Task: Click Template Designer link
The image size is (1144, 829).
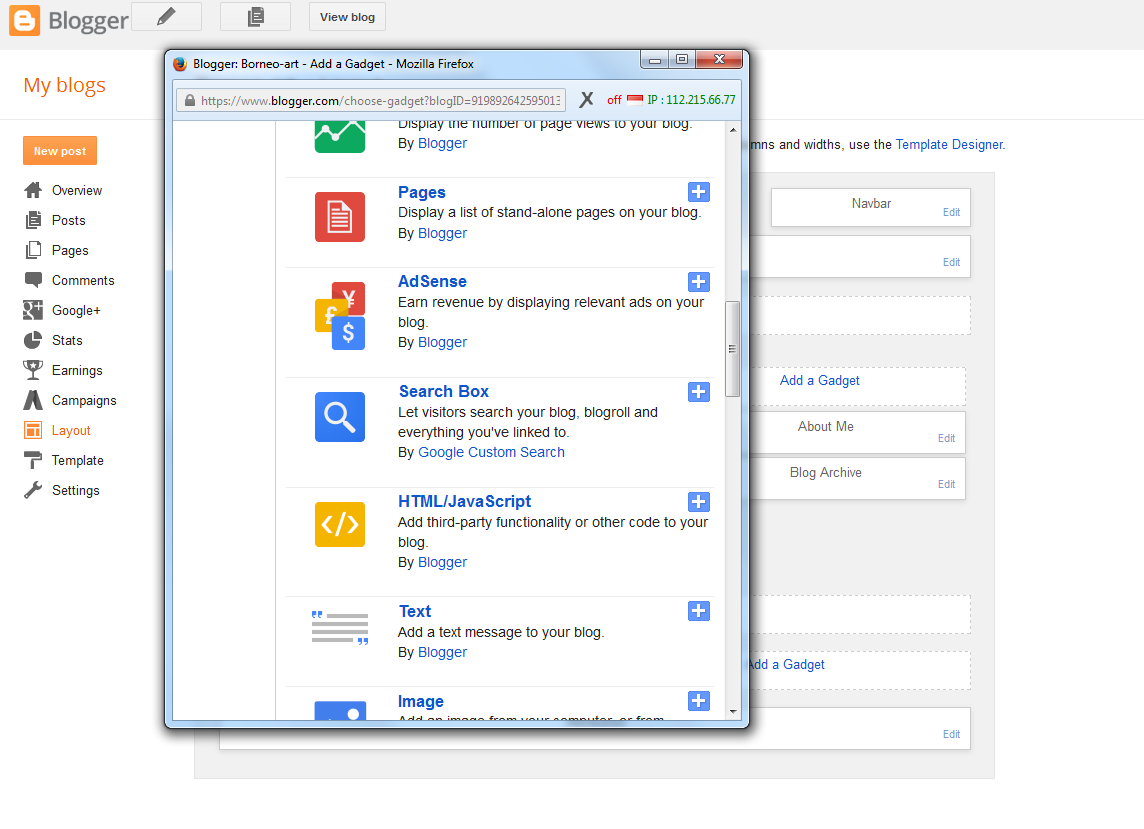Action: 949,144
